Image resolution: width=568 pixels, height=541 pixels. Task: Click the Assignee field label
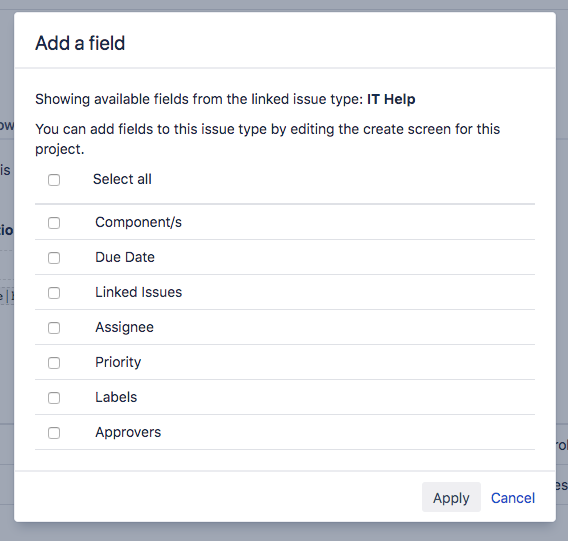pos(125,327)
